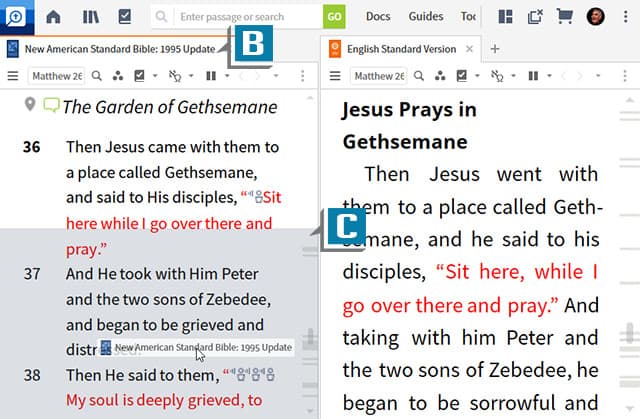The width and height of the screenshot is (640, 419).
Task: Click the green note icon beside Gethsemane heading
Action: pyautogui.click(x=51, y=105)
